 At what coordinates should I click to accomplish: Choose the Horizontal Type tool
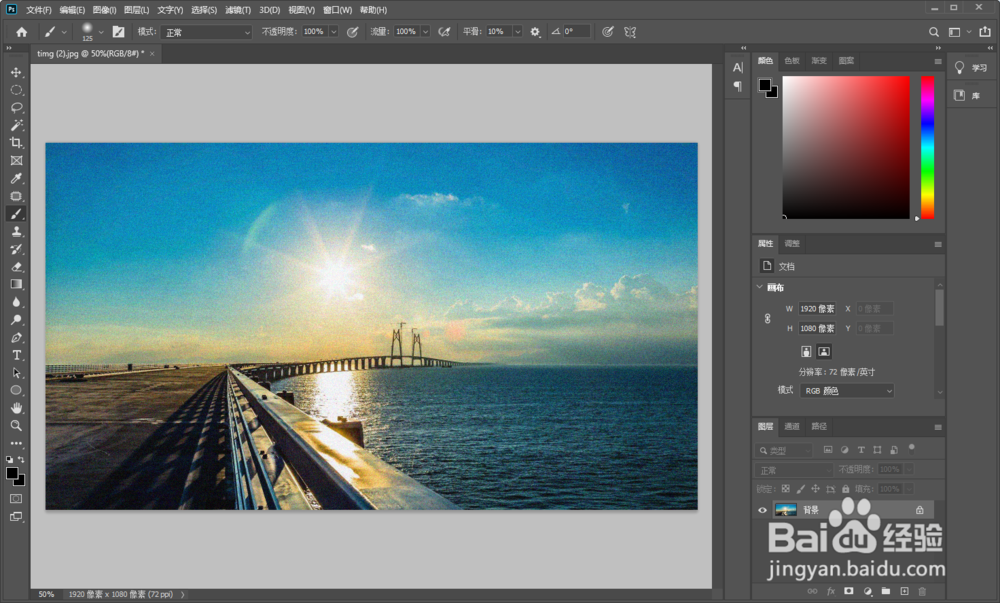pyautogui.click(x=16, y=355)
